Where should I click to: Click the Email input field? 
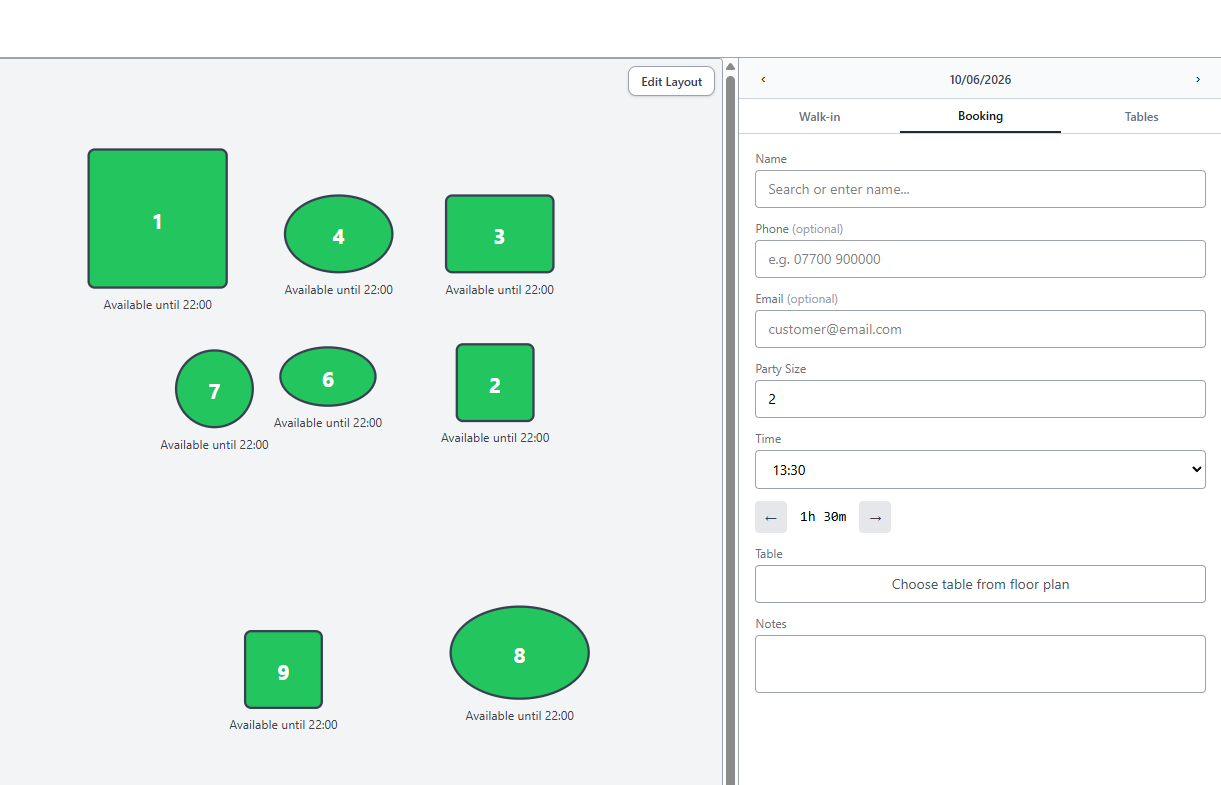[980, 329]
